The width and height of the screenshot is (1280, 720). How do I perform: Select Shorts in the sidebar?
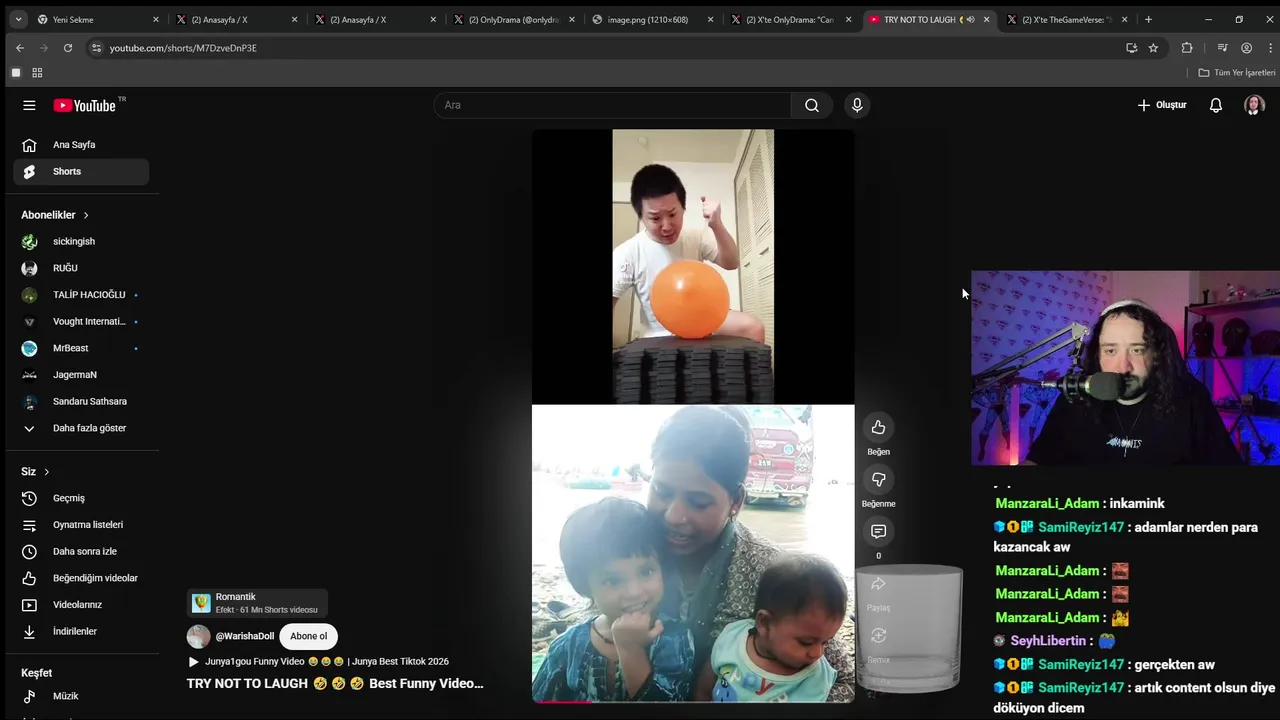pos(81,172)
